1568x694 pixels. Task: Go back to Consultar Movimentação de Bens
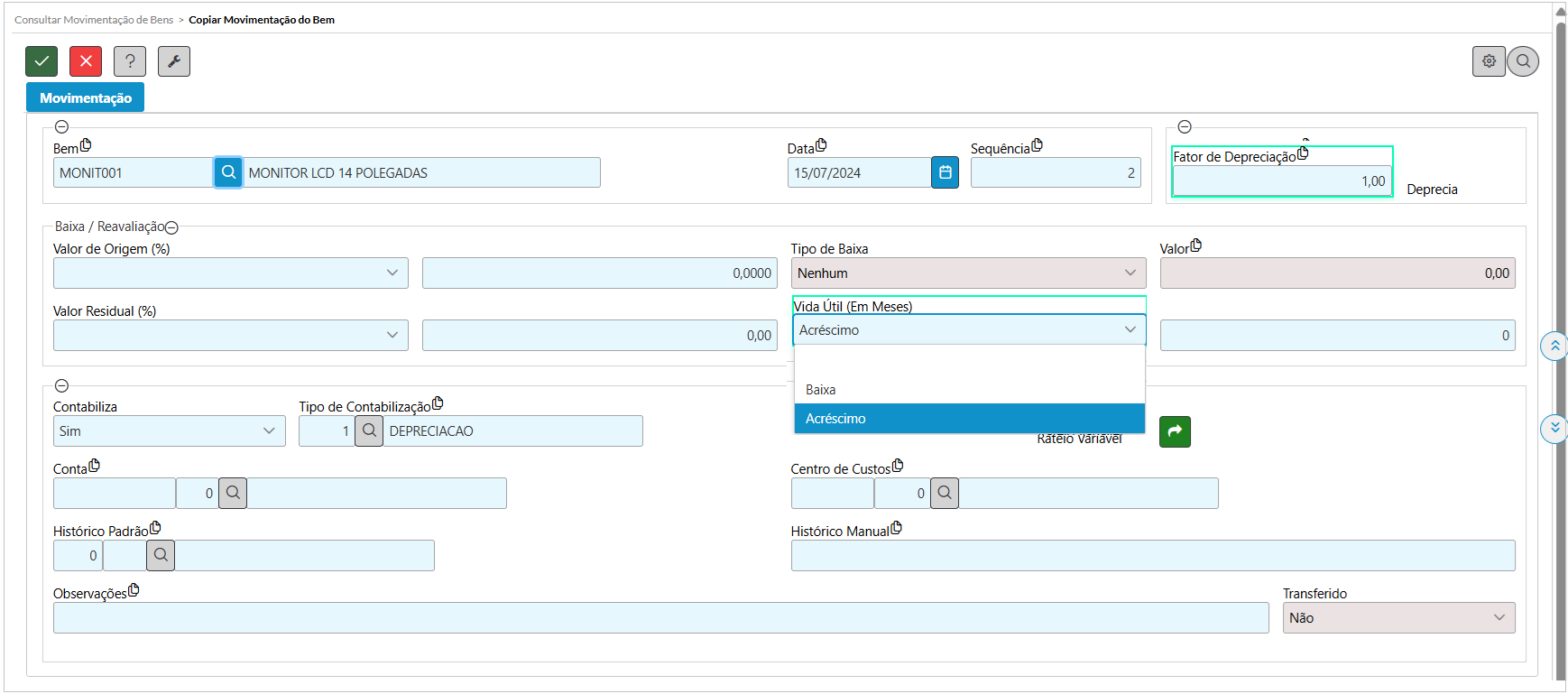(94, 20)
